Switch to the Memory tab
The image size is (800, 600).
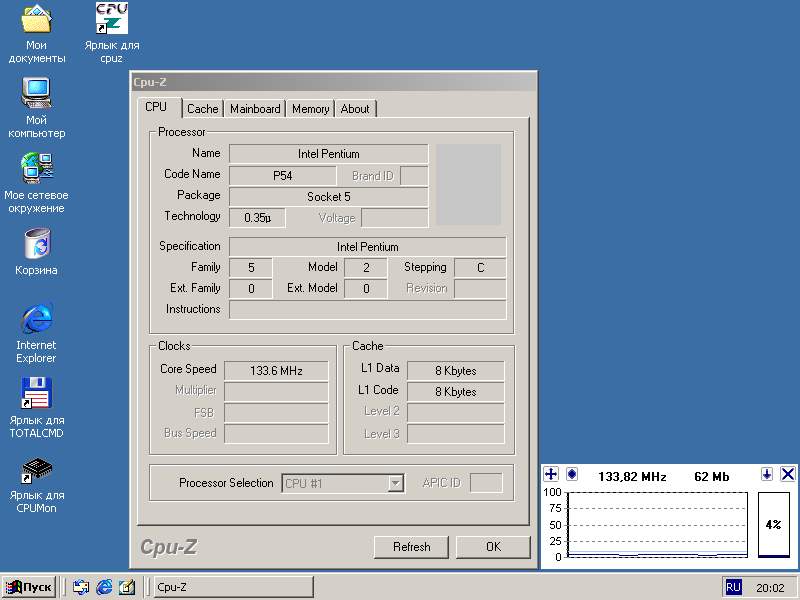[x=310, y=109]
